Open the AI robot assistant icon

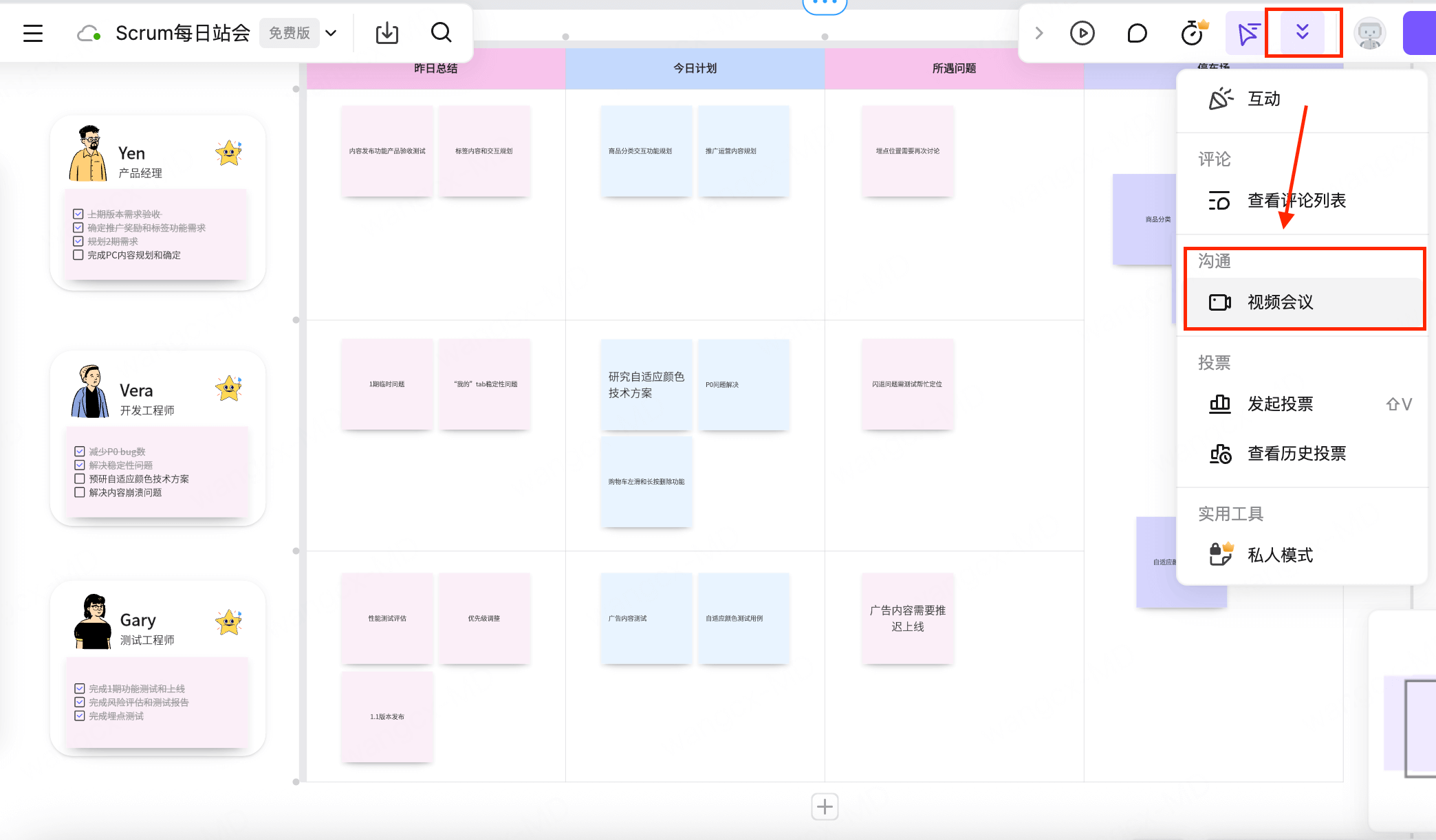coord(1369,32)
